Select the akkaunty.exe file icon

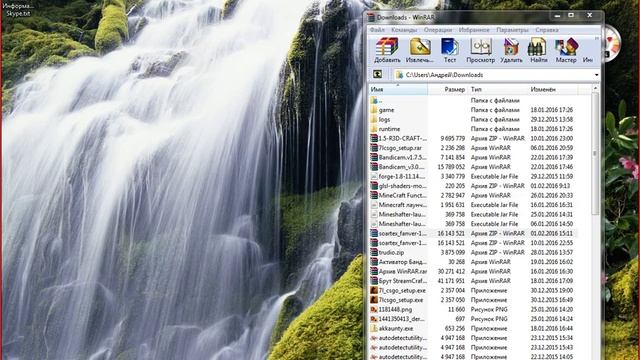(x=373, y=328)
